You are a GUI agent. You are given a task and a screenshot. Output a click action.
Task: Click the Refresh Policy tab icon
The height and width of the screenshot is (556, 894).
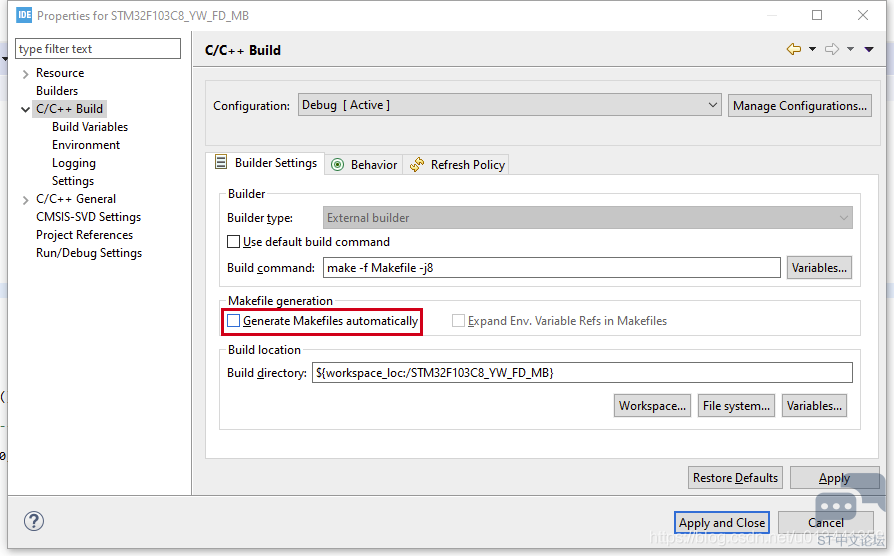(417, 165)
